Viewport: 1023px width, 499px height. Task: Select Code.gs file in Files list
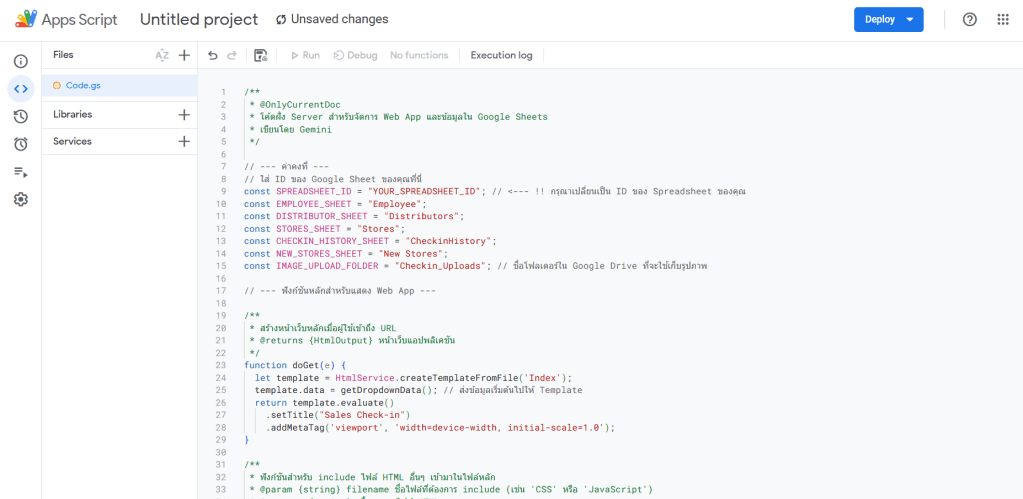(83, 86)
